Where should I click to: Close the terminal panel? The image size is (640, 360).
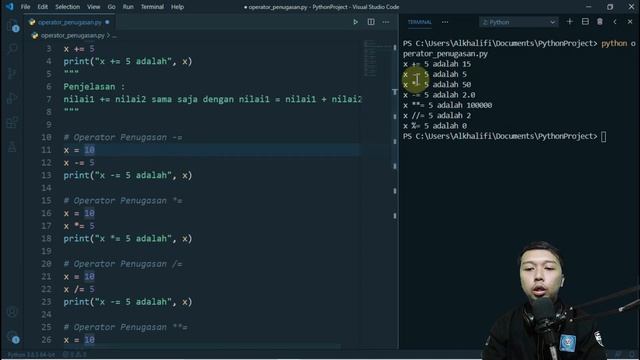tap(630, 22)
